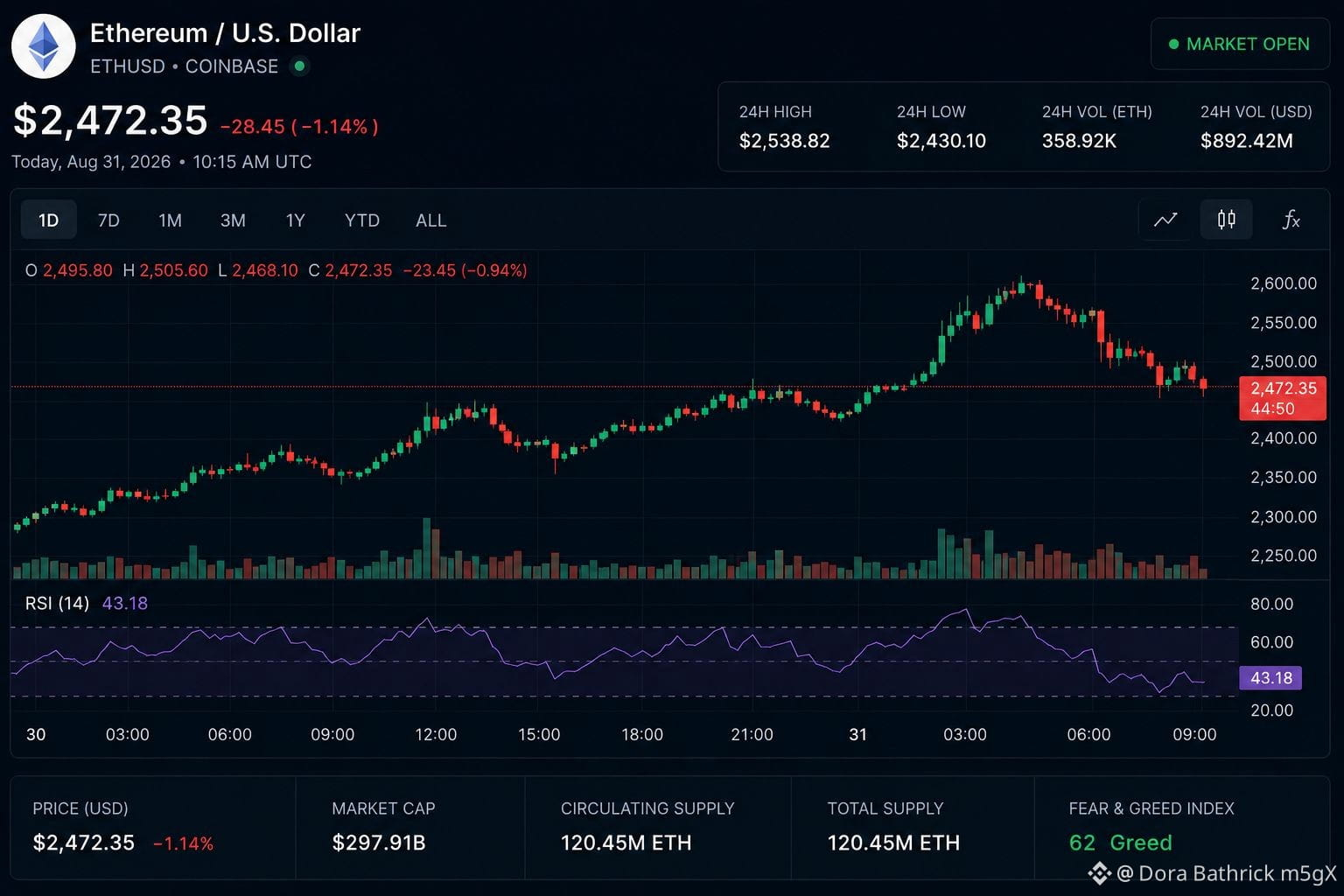1344x896 pixels.
Task: Select the ALL time range tab
Action: [x=431, y=220]
